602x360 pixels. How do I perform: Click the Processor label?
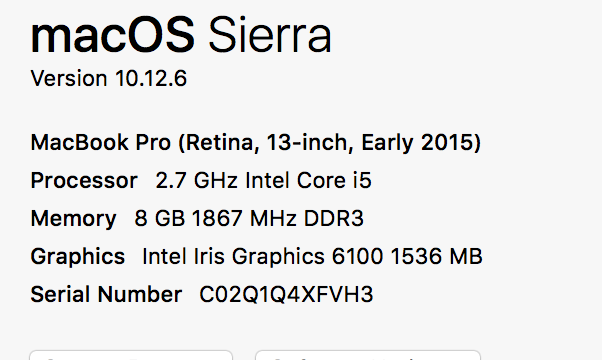(84, 180)
